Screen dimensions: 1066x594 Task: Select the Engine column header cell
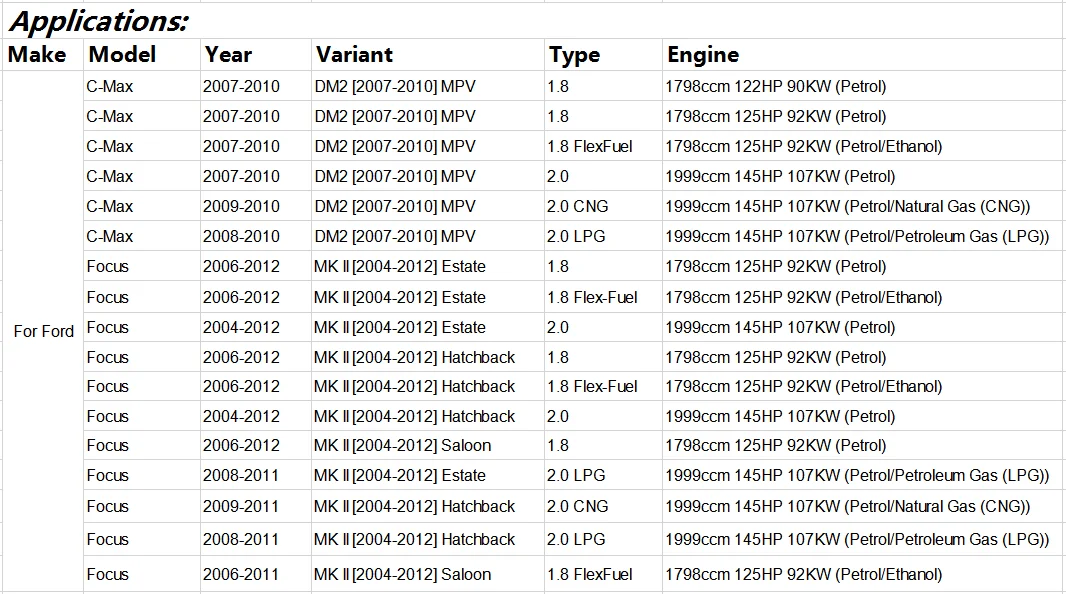[704, 55]
